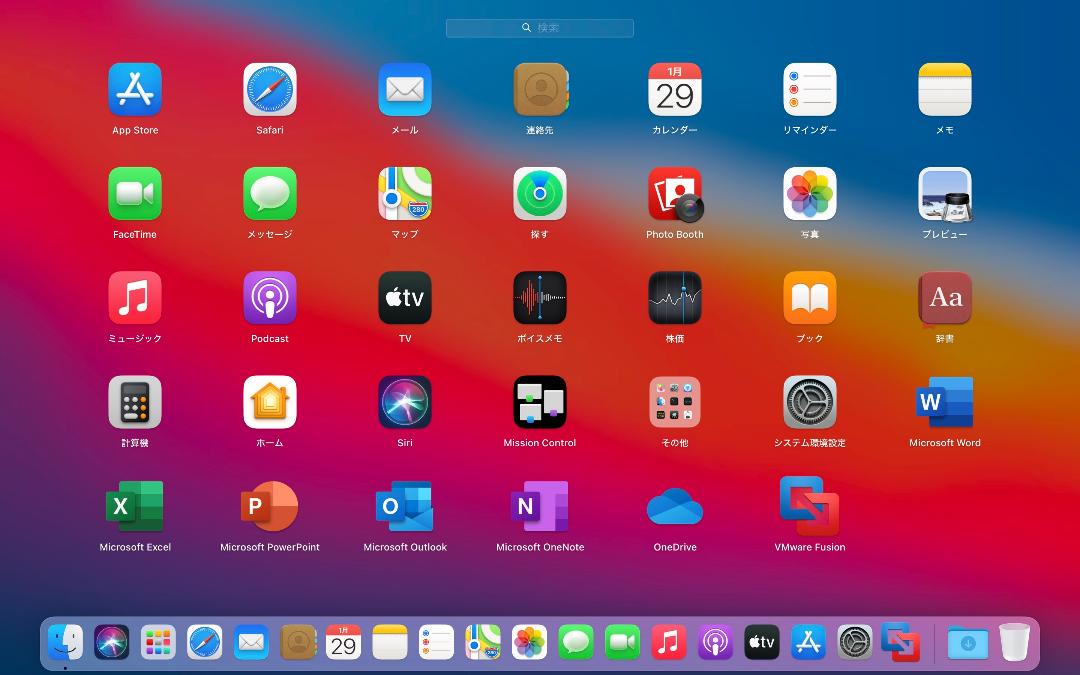Open the ホーム app
Viewport: 1080px width, 675px height.
(270, 402)
